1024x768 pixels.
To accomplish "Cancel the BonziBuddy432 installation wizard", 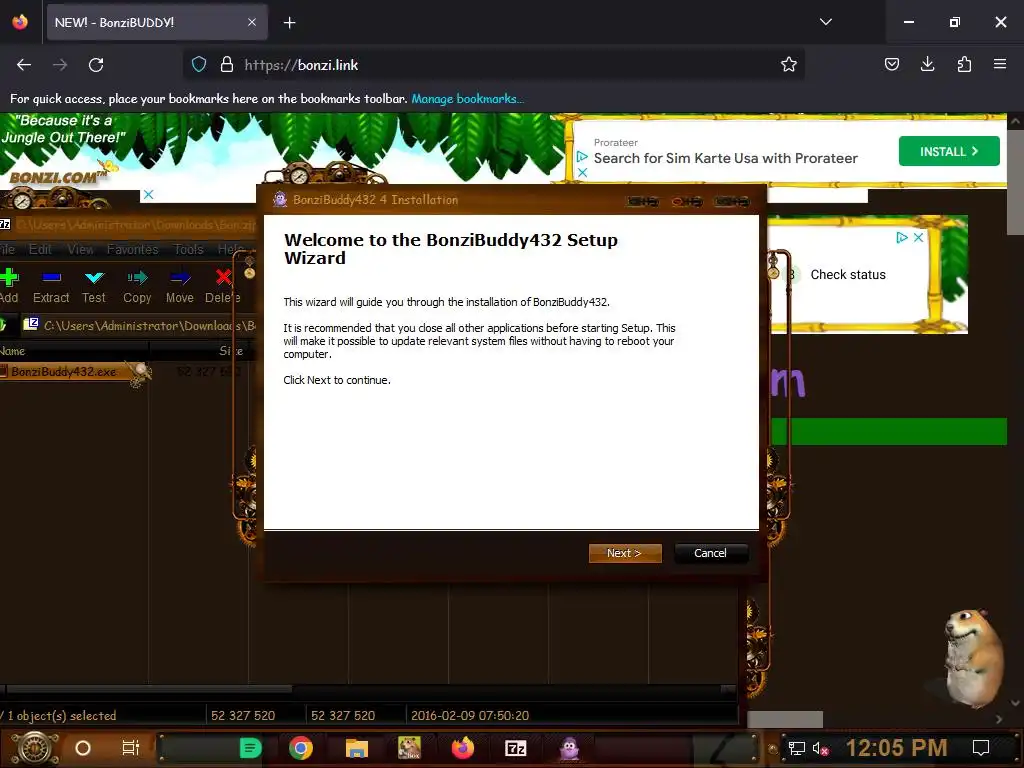I will [710, 553].
